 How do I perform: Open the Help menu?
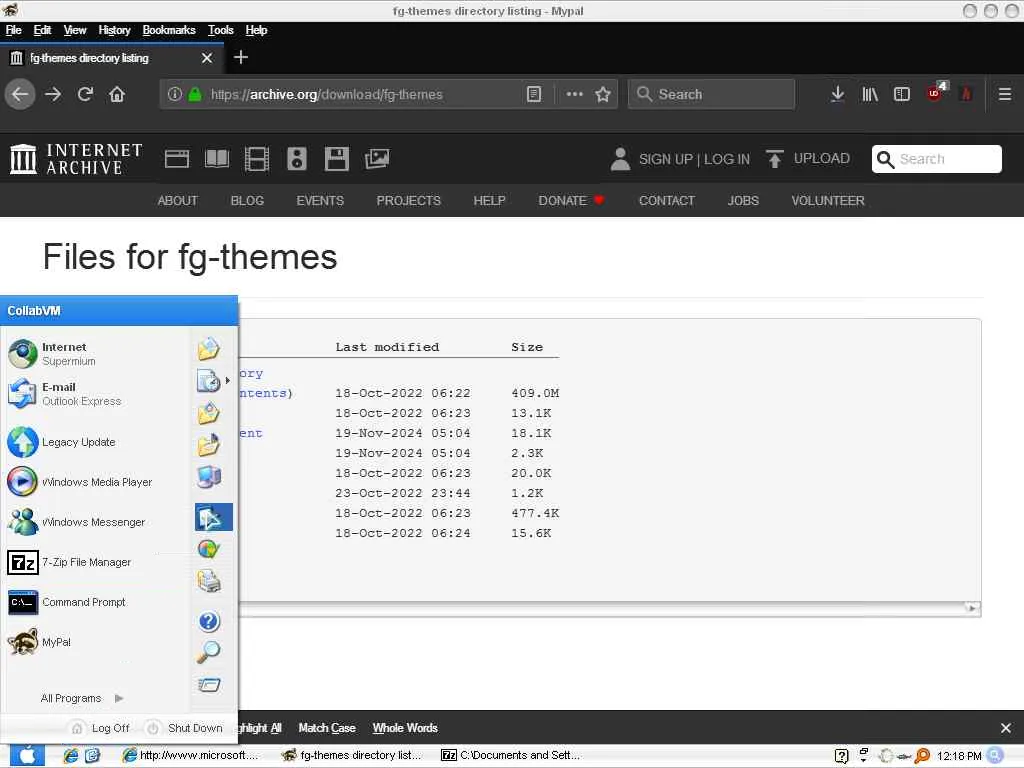pyautogui.click(x=256, y=30)
